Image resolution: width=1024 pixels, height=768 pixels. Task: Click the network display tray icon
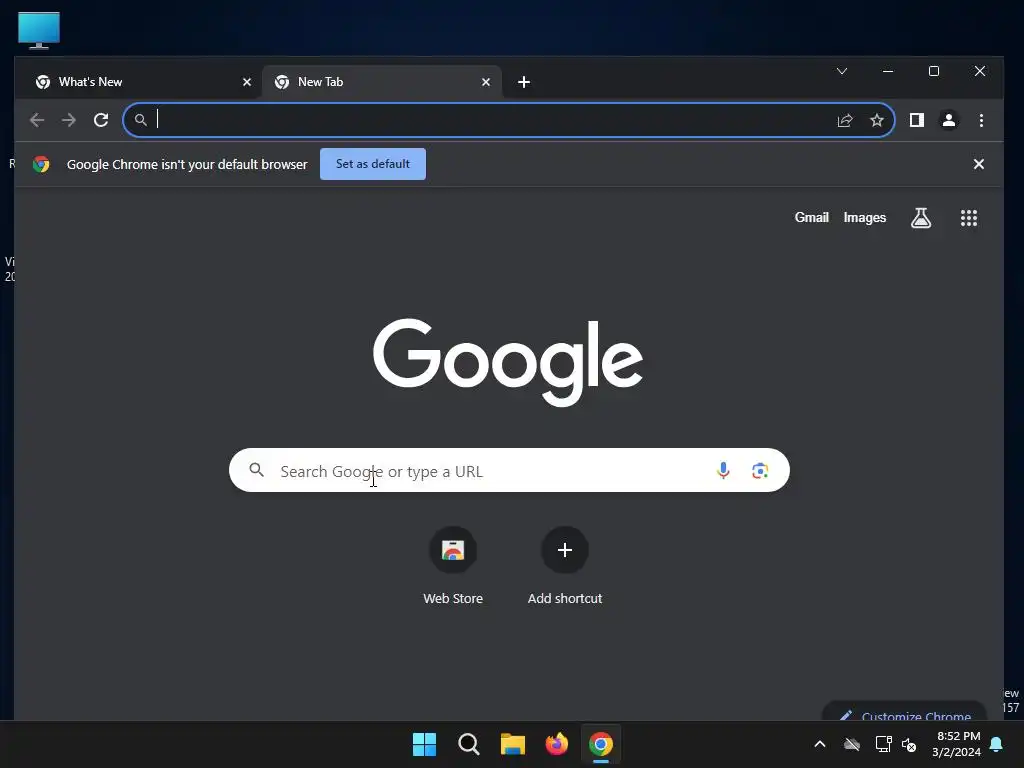tap(883, 744)
